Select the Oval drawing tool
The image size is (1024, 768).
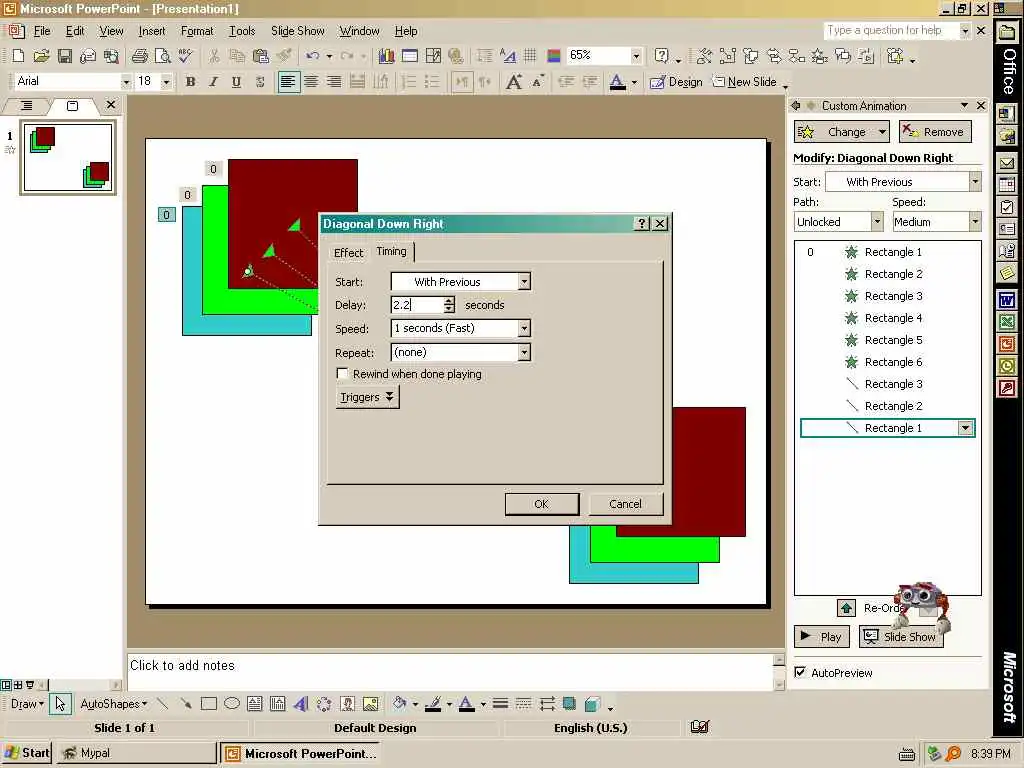click(x=232, y=704)
